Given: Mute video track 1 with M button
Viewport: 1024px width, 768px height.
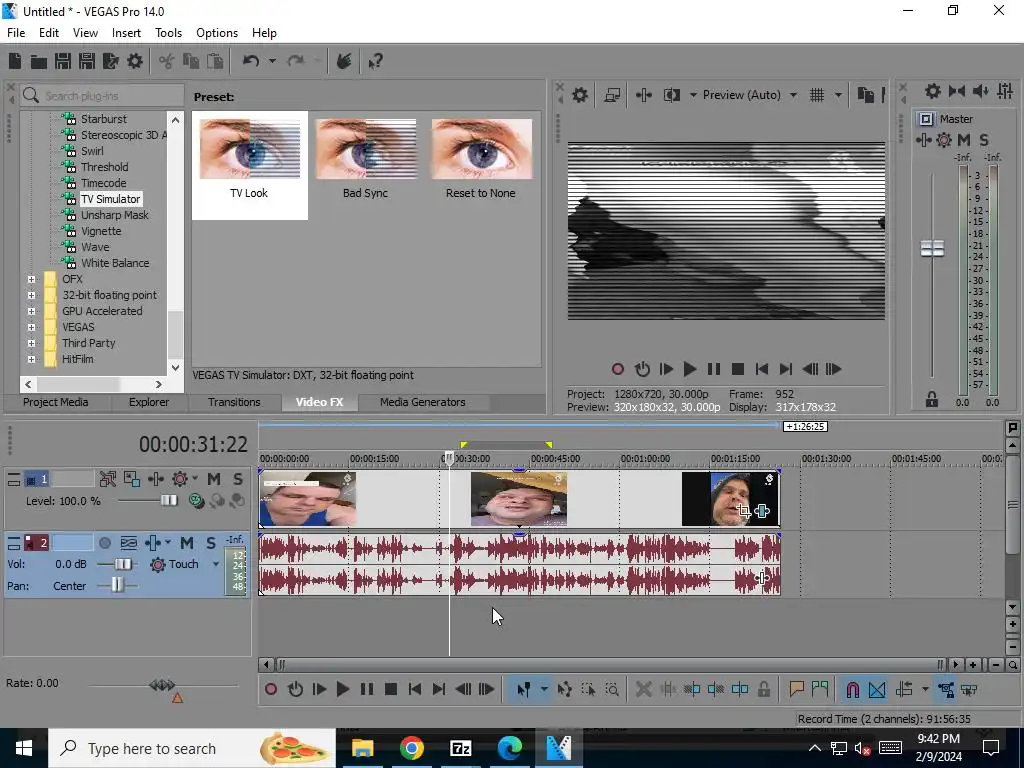Looking at the screenshot, I should point(214,479).
